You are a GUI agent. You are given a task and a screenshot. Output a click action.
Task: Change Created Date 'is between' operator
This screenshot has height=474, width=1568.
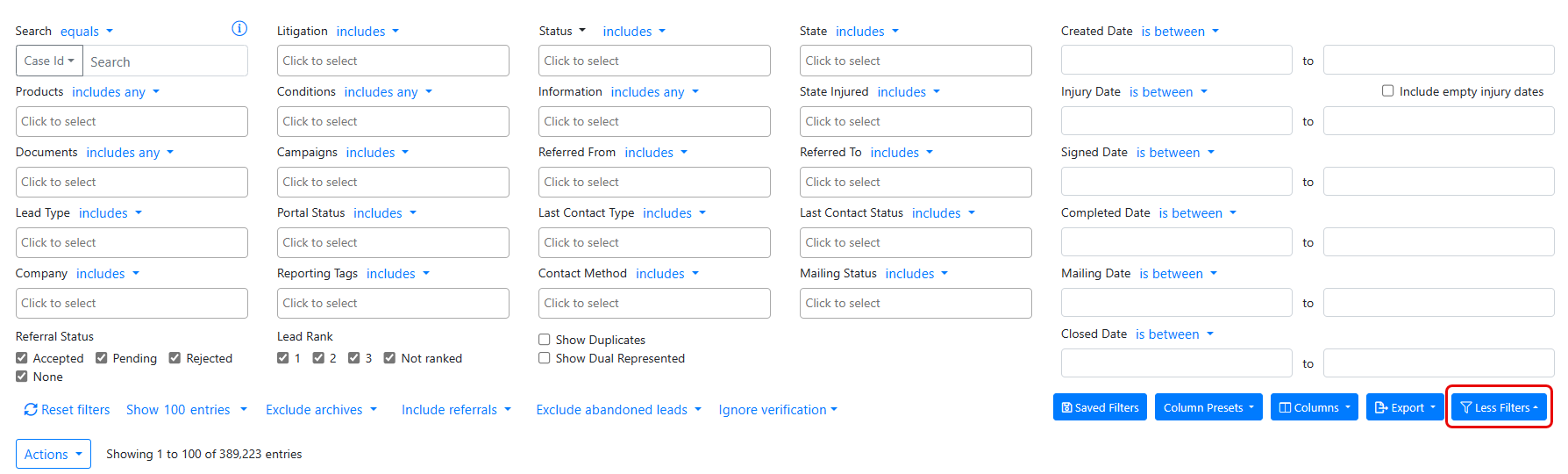[1180, 32]
